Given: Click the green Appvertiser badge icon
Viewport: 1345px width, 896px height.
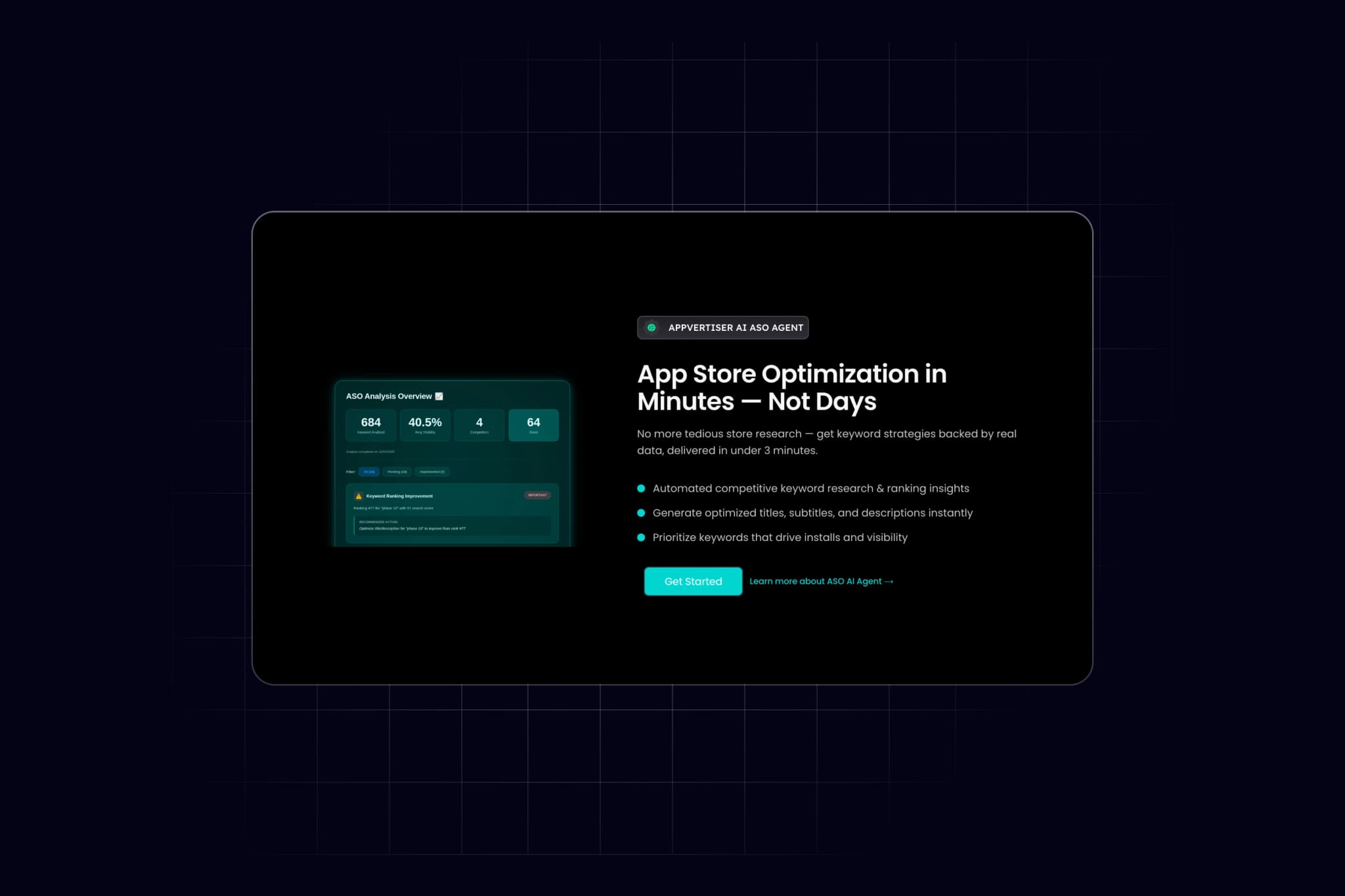Looking at the screenshot, I should coord(651,328).
